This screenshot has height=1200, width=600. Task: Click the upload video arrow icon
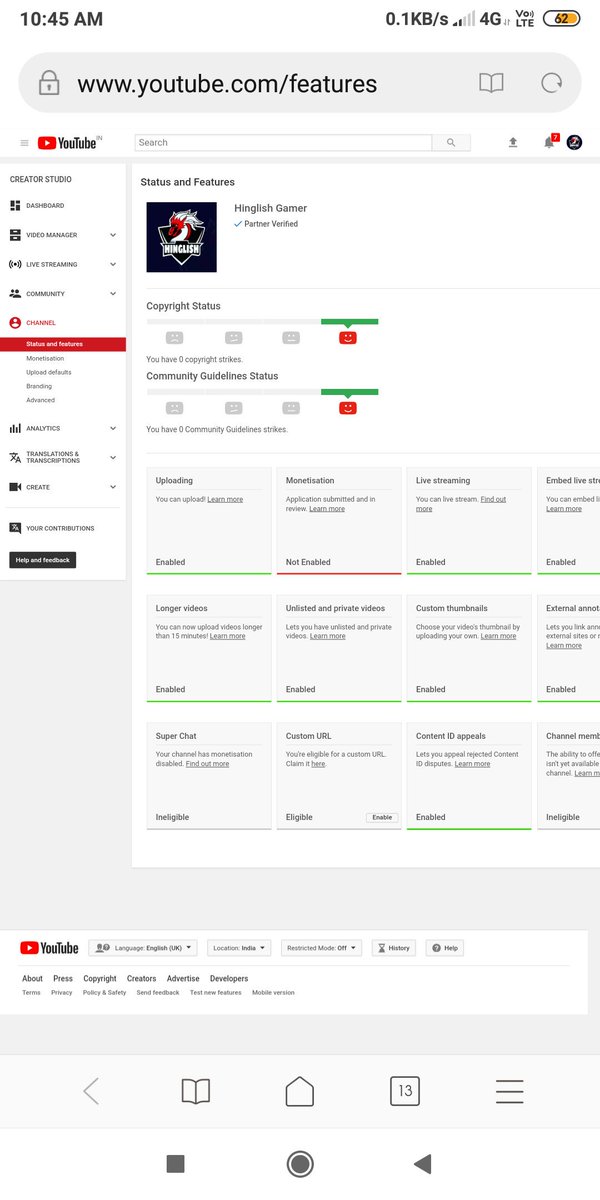point(513,143)
